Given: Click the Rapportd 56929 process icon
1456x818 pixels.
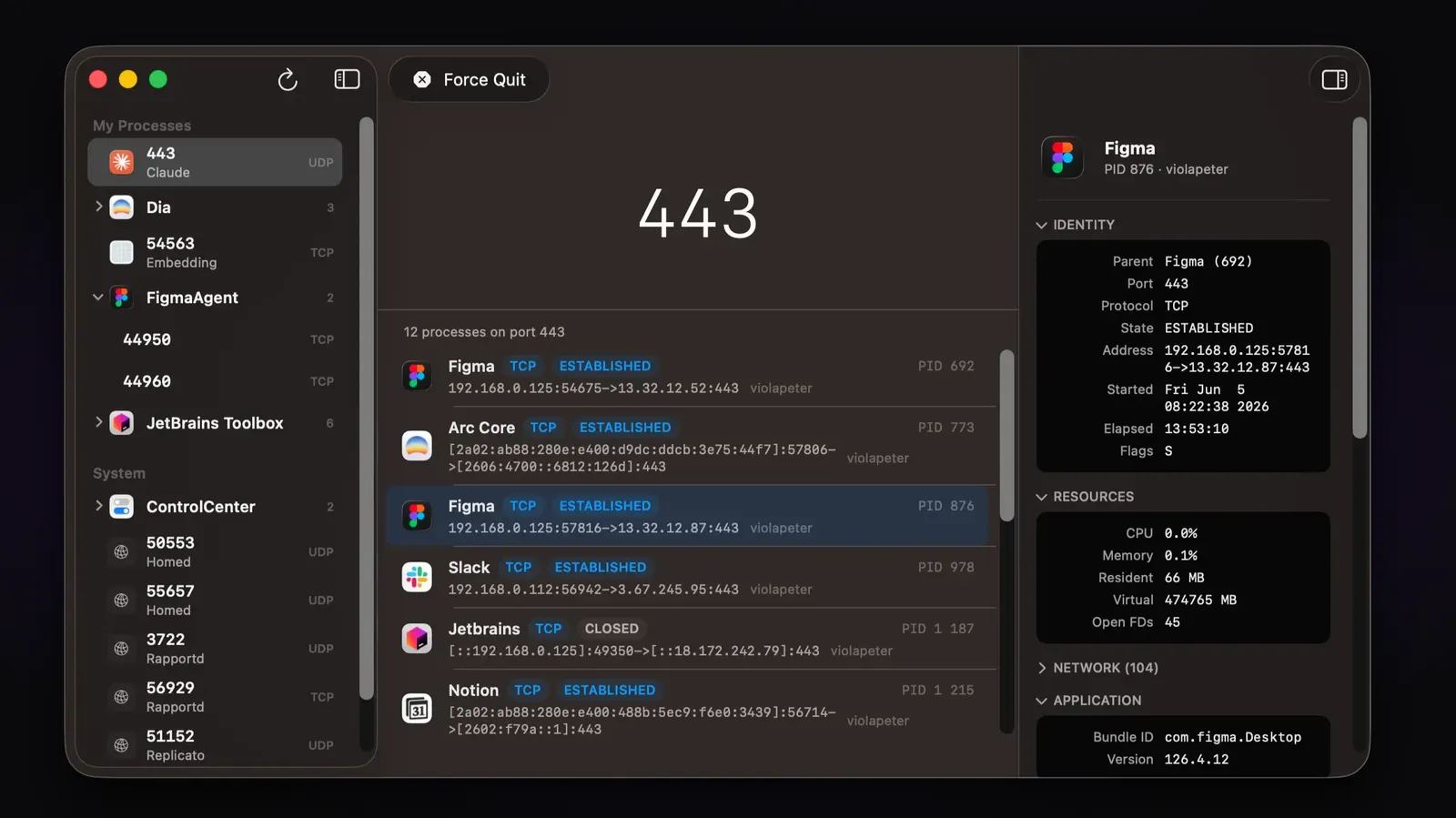Looking at the screenshot, I should click(121, 697).
